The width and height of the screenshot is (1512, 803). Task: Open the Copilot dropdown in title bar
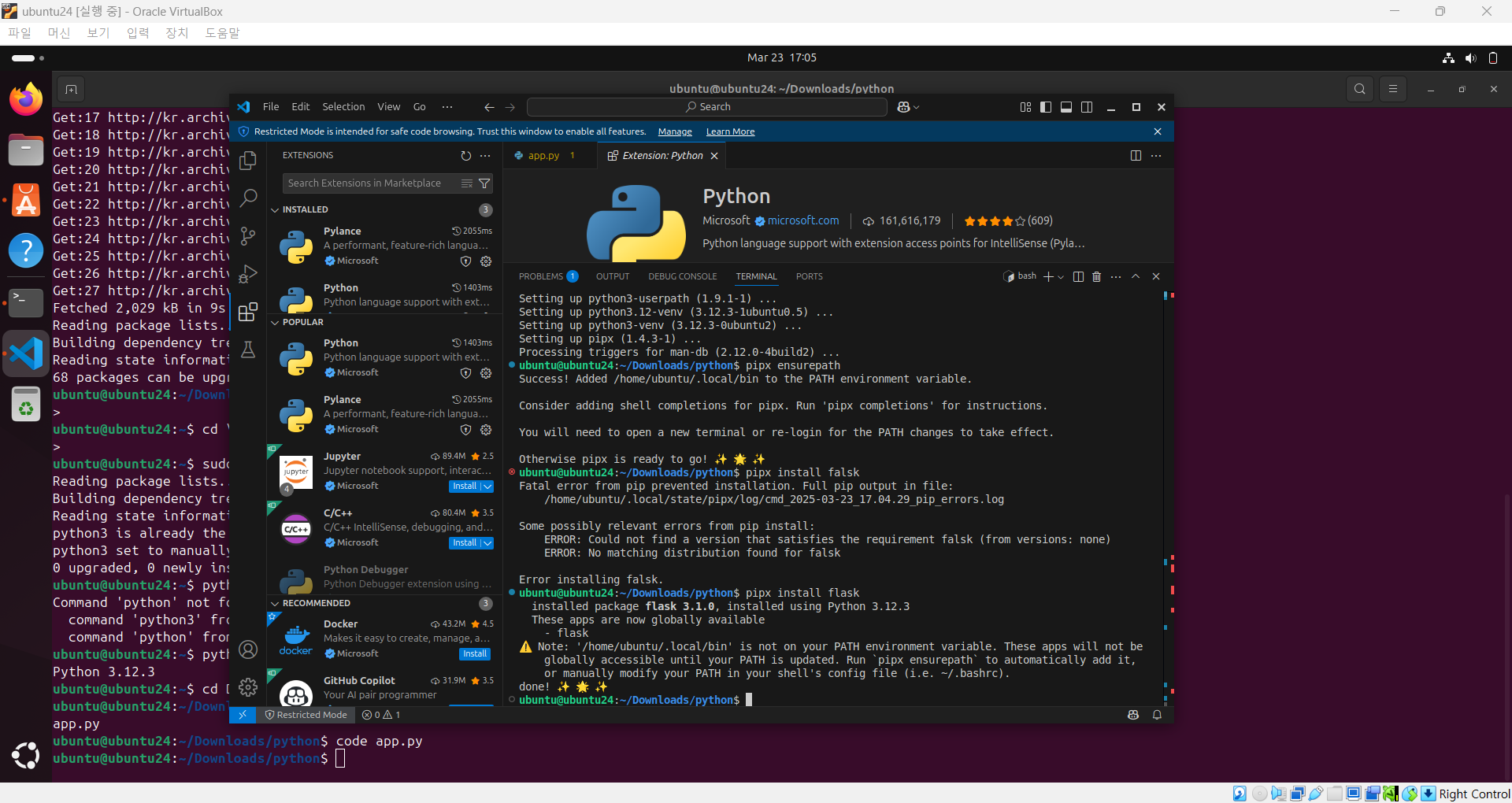[x=917, y=107]
